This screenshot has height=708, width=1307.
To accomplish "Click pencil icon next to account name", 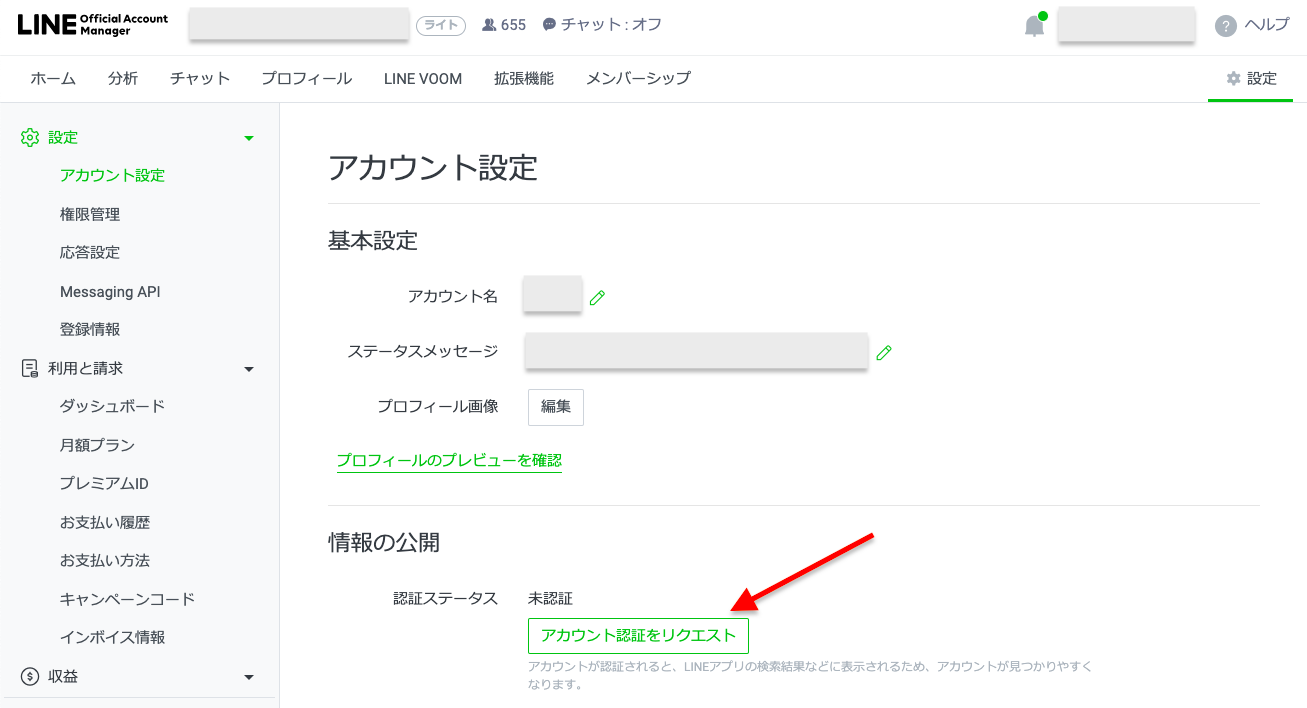I will point(597,297).
